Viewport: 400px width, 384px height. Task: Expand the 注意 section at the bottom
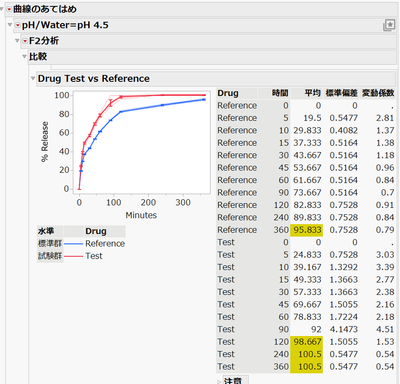219,382
